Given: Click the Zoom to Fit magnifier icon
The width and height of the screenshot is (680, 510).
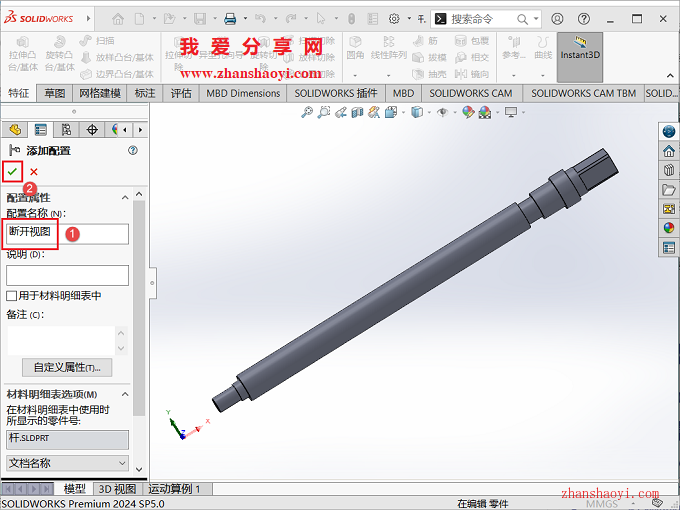Looking at the screenshot, I should [x=307, y=113].
